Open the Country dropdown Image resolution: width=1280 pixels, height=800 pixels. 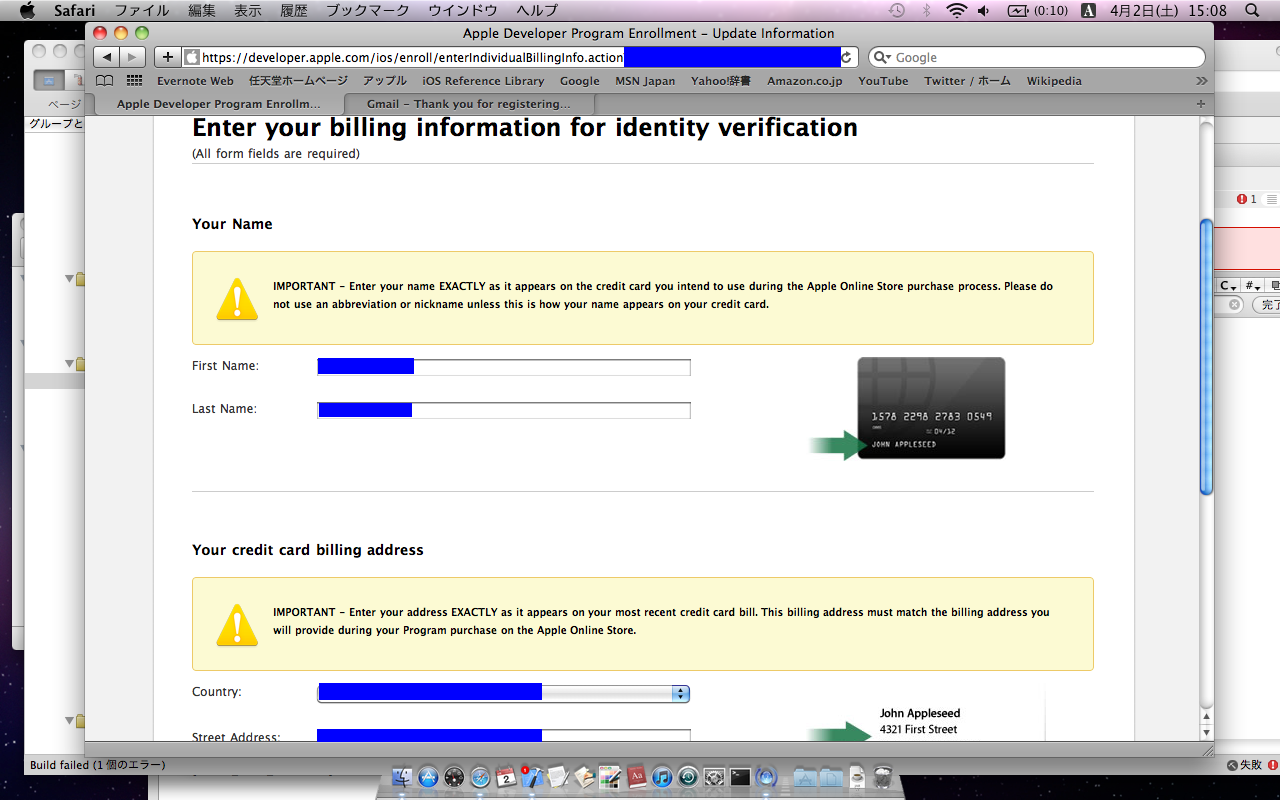504,692
